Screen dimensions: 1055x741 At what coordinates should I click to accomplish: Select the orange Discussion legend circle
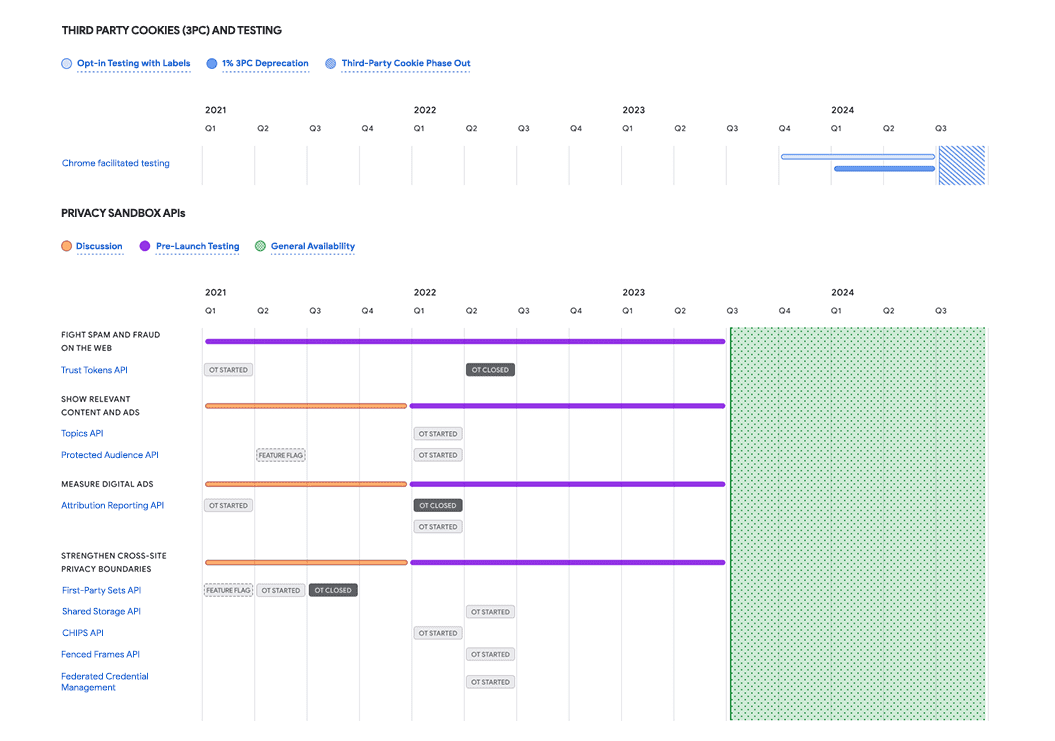pos(66,246)
